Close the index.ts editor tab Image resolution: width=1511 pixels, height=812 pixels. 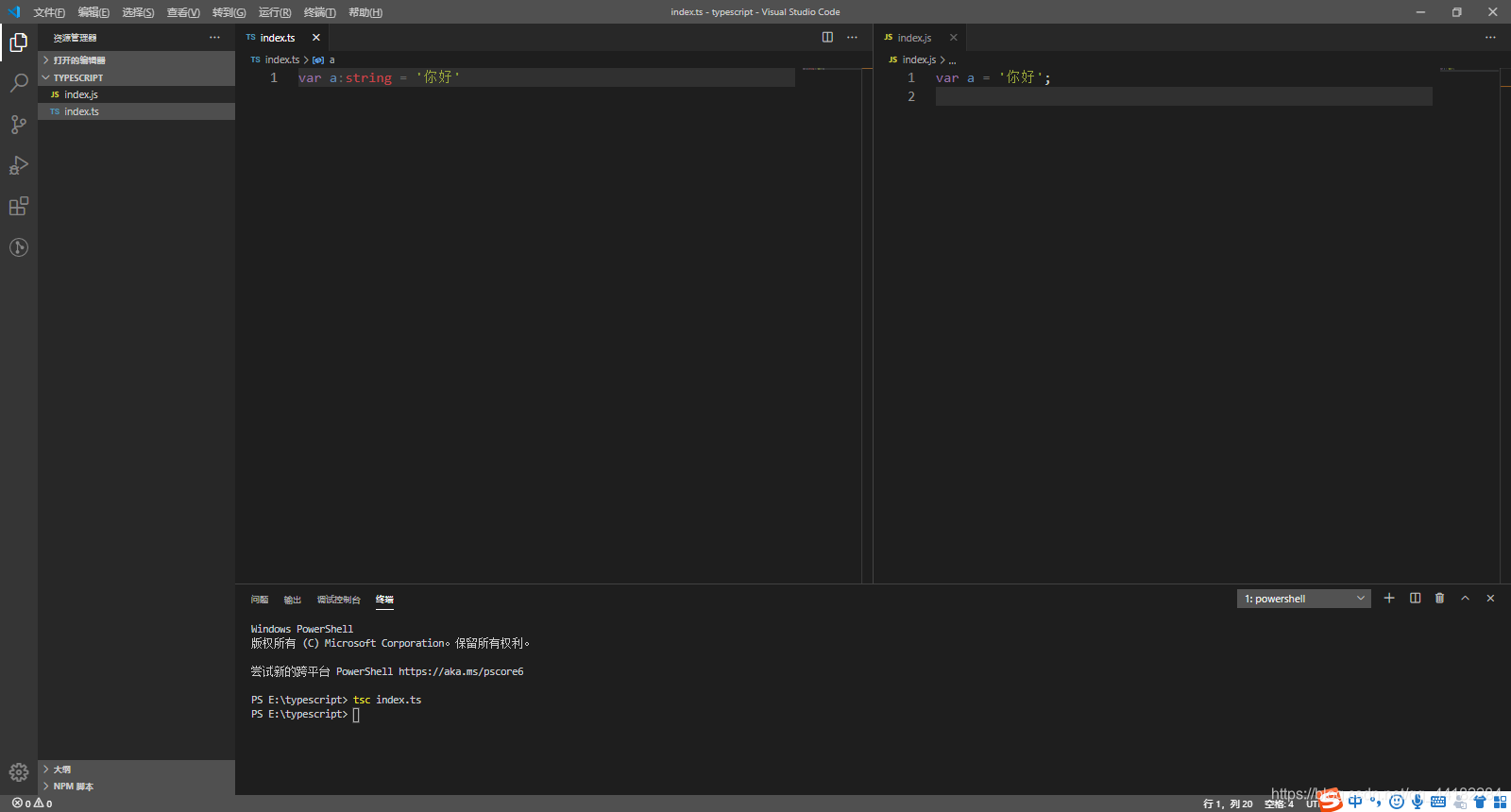point(316,38)
